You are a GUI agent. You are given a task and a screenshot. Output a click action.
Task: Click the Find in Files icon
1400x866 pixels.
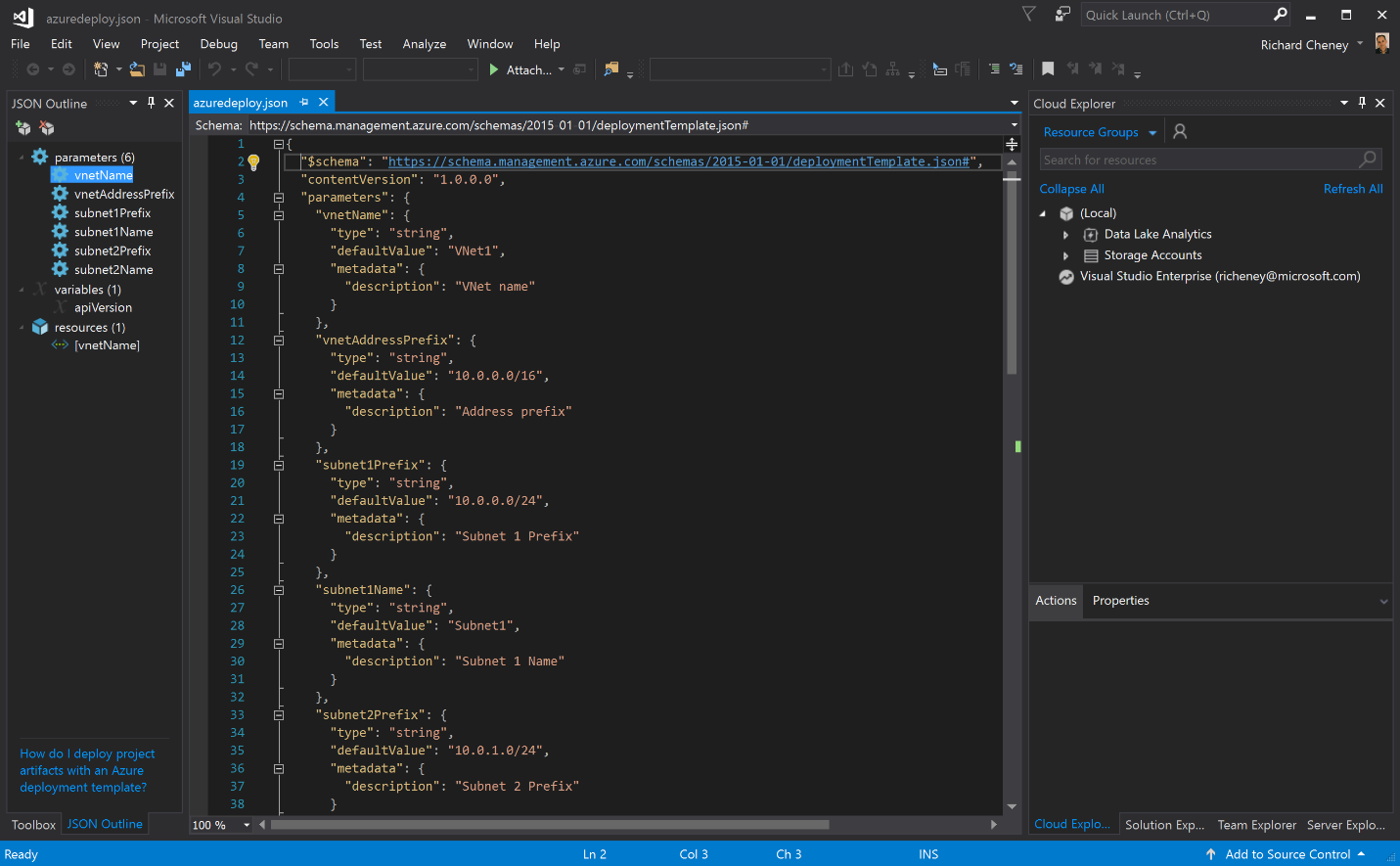[x=611, y=69]
